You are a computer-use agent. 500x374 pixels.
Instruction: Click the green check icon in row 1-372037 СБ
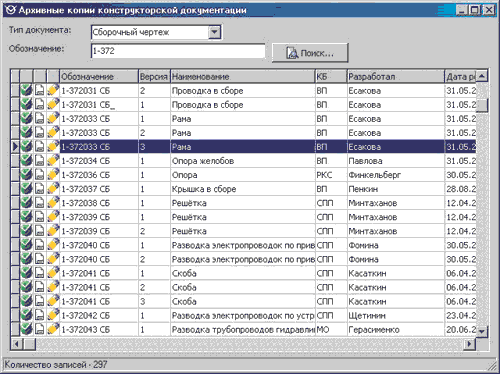27,189
